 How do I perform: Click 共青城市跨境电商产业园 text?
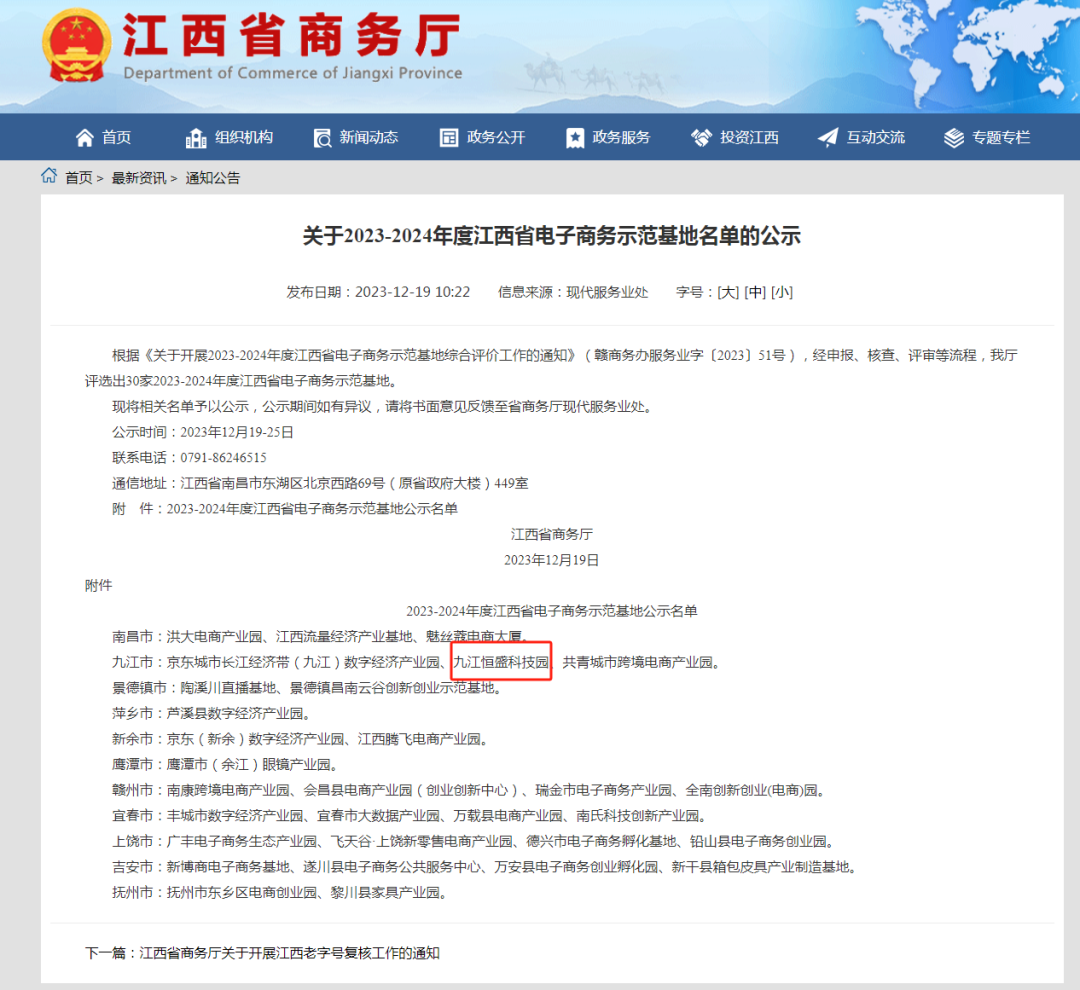pos(638,662)
